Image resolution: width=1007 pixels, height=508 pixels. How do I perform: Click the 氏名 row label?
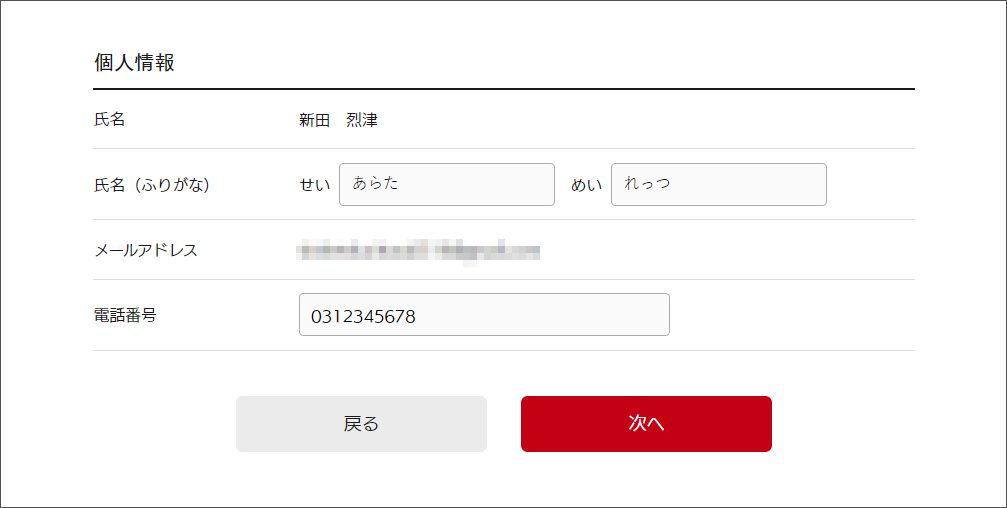pyautogui.click(x=109, y=120)
